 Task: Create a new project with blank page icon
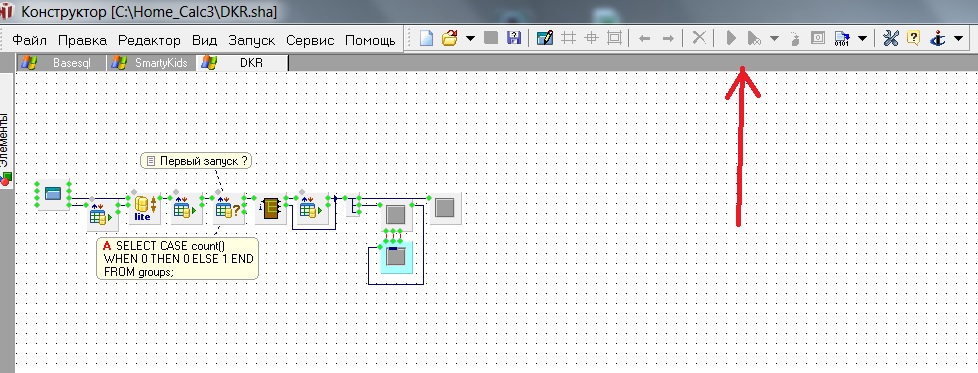426,39
